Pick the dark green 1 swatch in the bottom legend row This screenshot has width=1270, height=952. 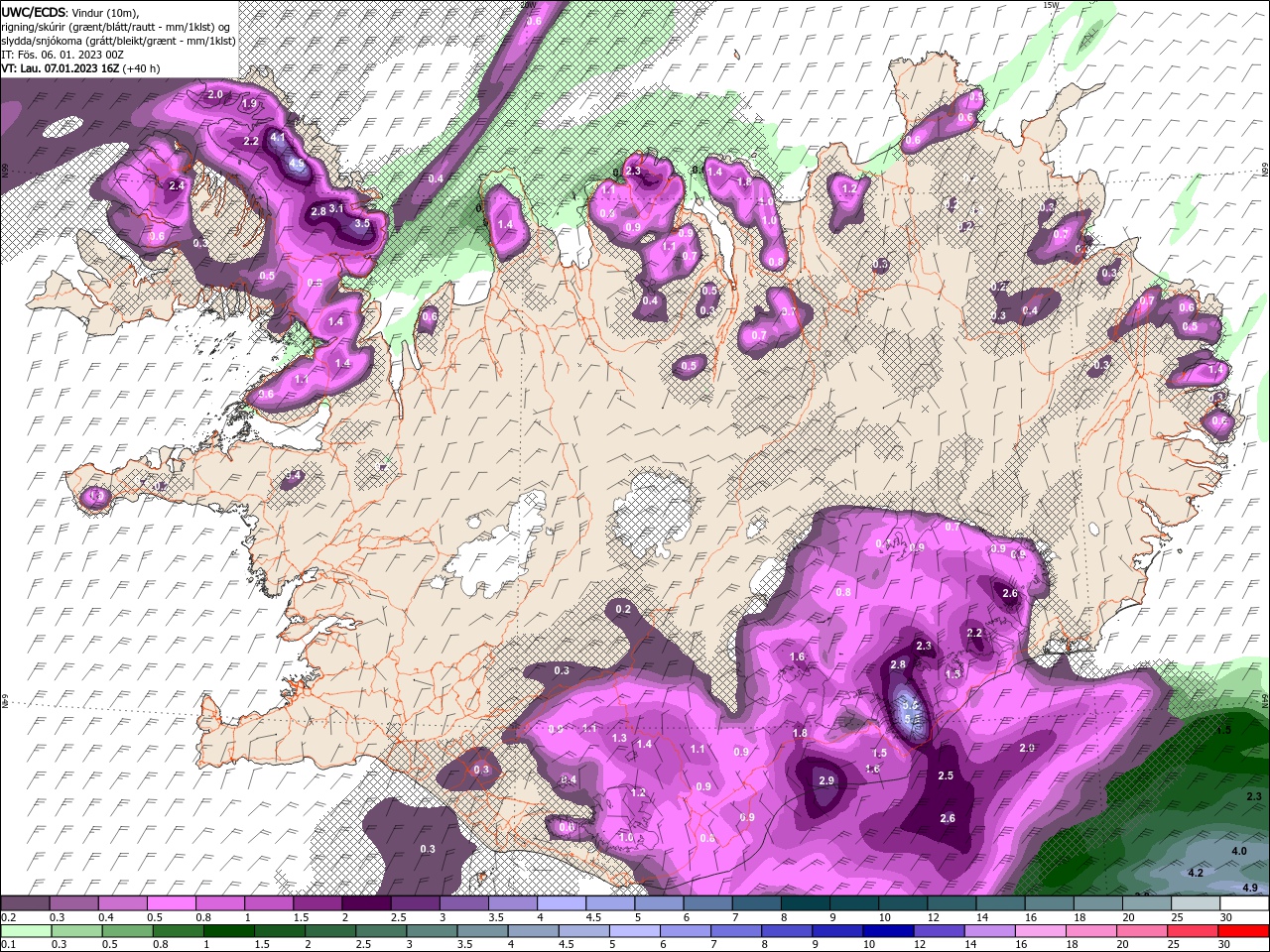click(227, 930)
